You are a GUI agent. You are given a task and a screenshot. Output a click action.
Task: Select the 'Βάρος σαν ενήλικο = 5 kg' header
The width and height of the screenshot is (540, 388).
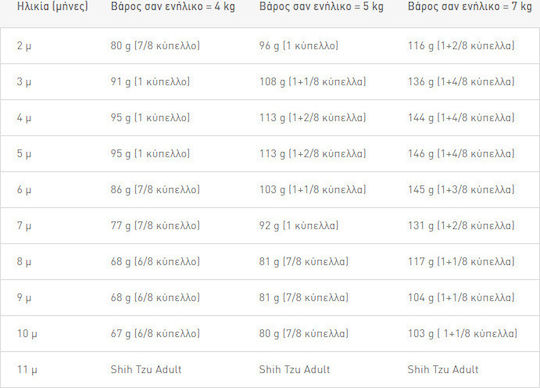[x=321, y=6]
